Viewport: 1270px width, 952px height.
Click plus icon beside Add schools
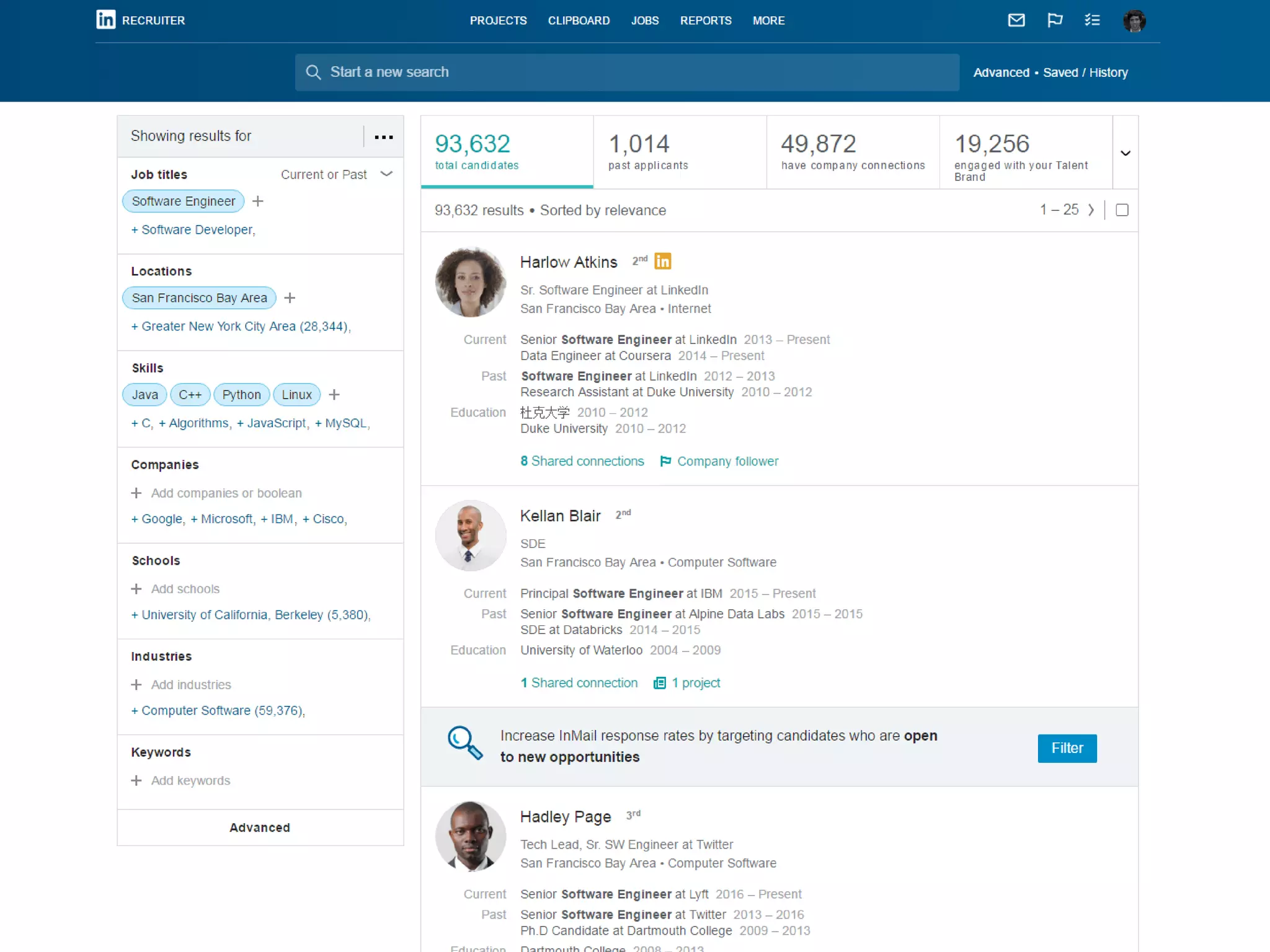pos(136,589)
